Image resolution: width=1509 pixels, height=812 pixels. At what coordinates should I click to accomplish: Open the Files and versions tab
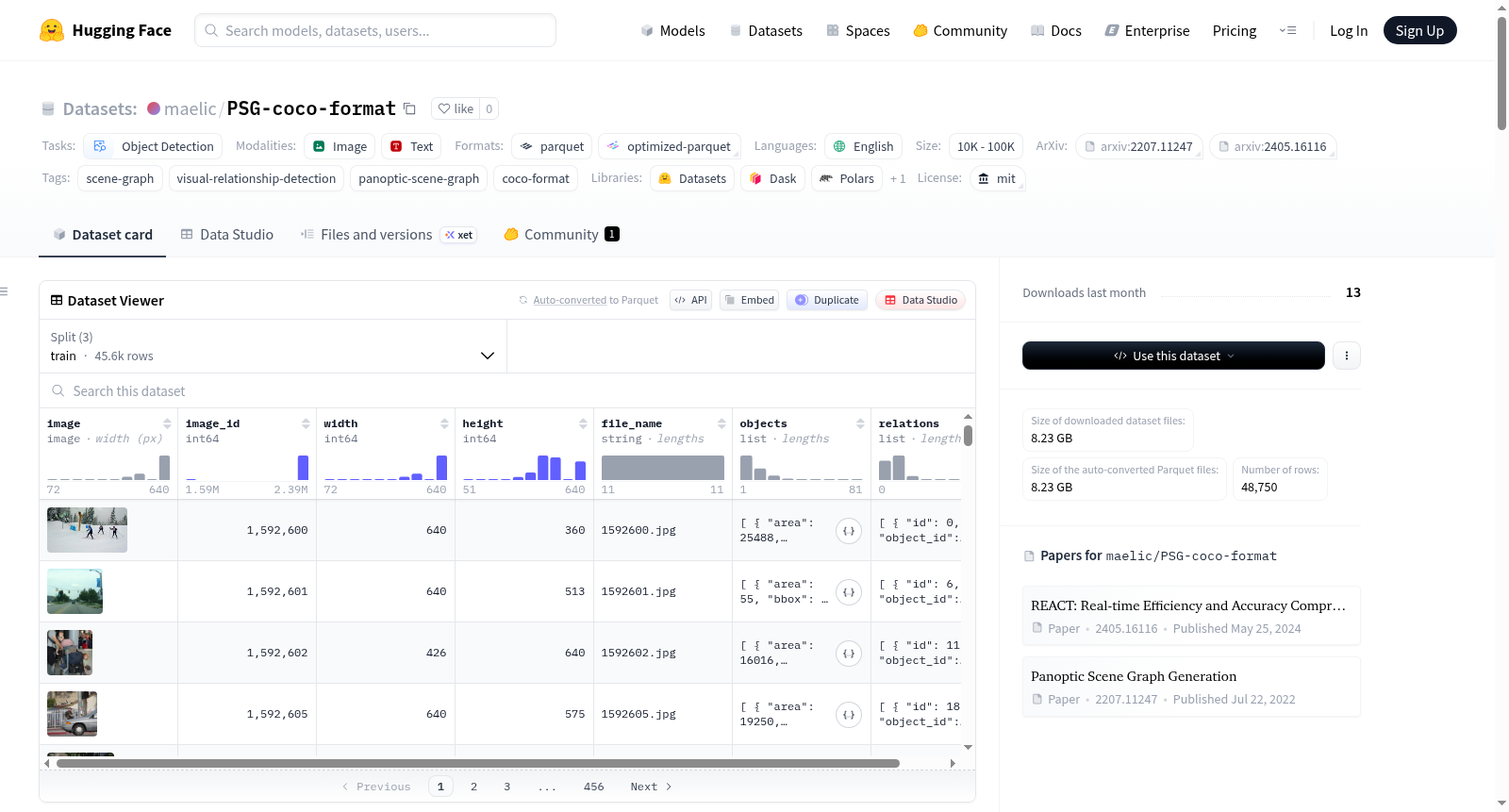pyautogui.click(x=389, y=234)
